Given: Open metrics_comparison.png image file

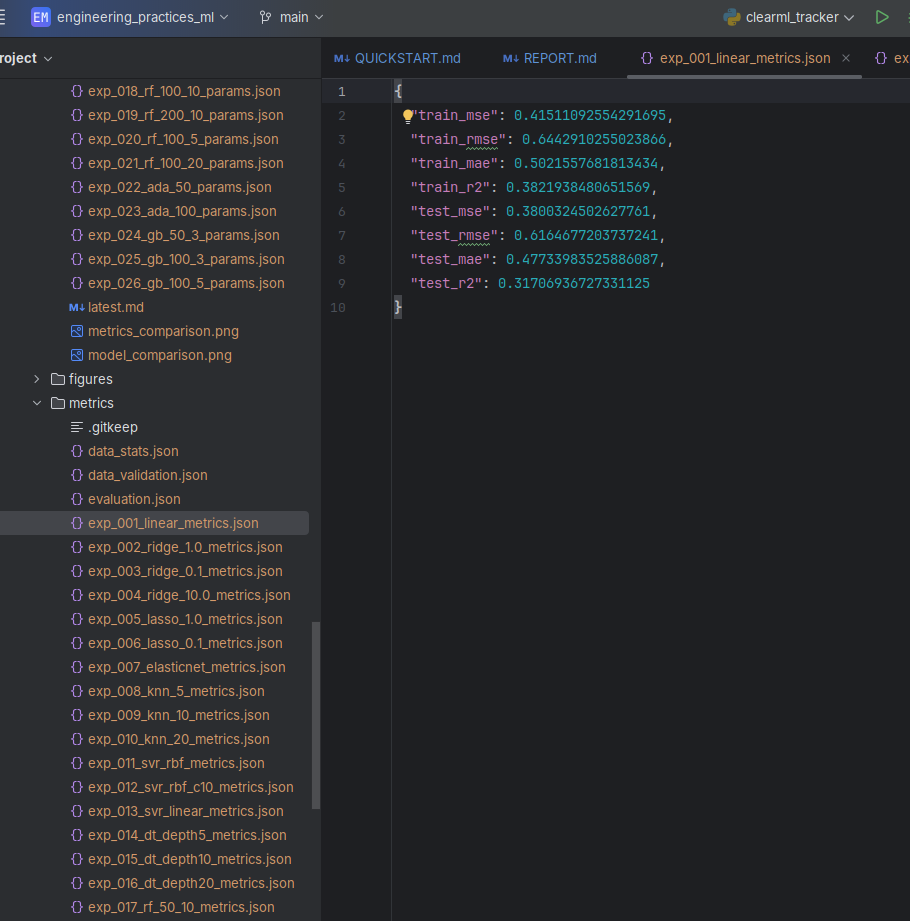Looking at the screenshot, I should pyautogui.click(x=163, y=331).
